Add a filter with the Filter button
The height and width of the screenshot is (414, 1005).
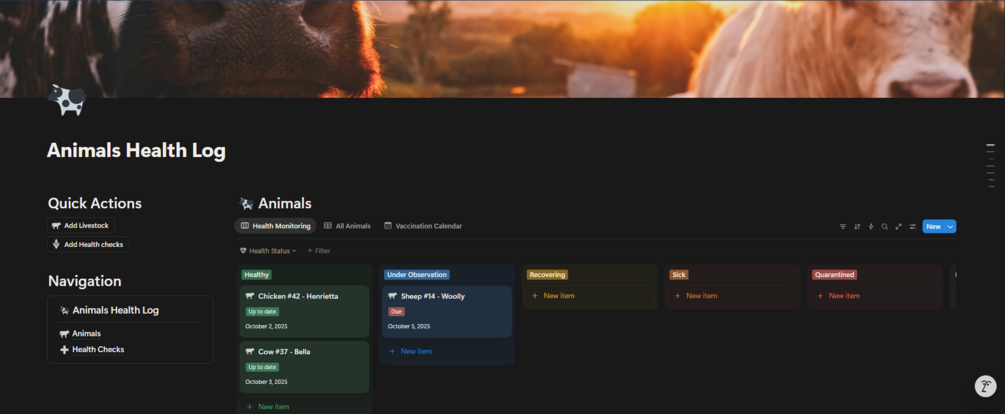[x=319, y=251]
